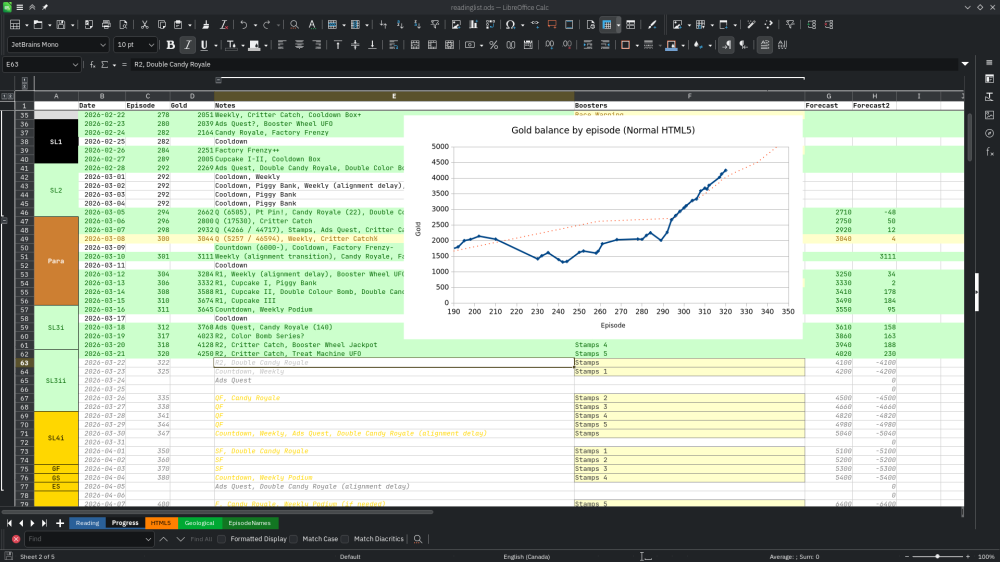The width and height of the screenshot is (1000, 562).
Task: Open Find & Replace magnifier icon
Action: (294, 25)
